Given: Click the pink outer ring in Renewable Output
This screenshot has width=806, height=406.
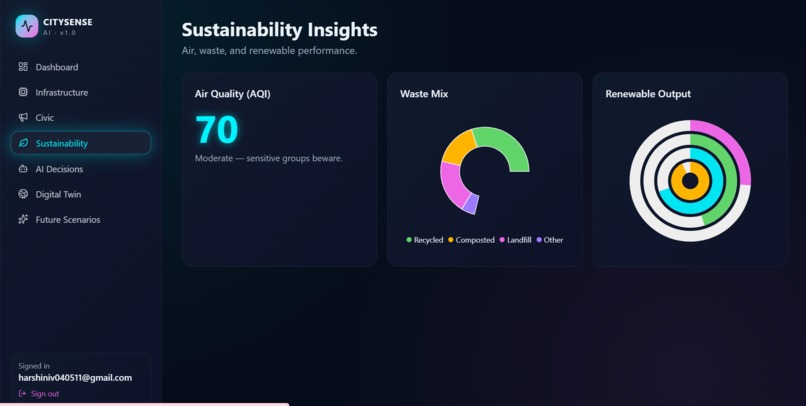Looking at the screenshot, I should tap(730, 143).
